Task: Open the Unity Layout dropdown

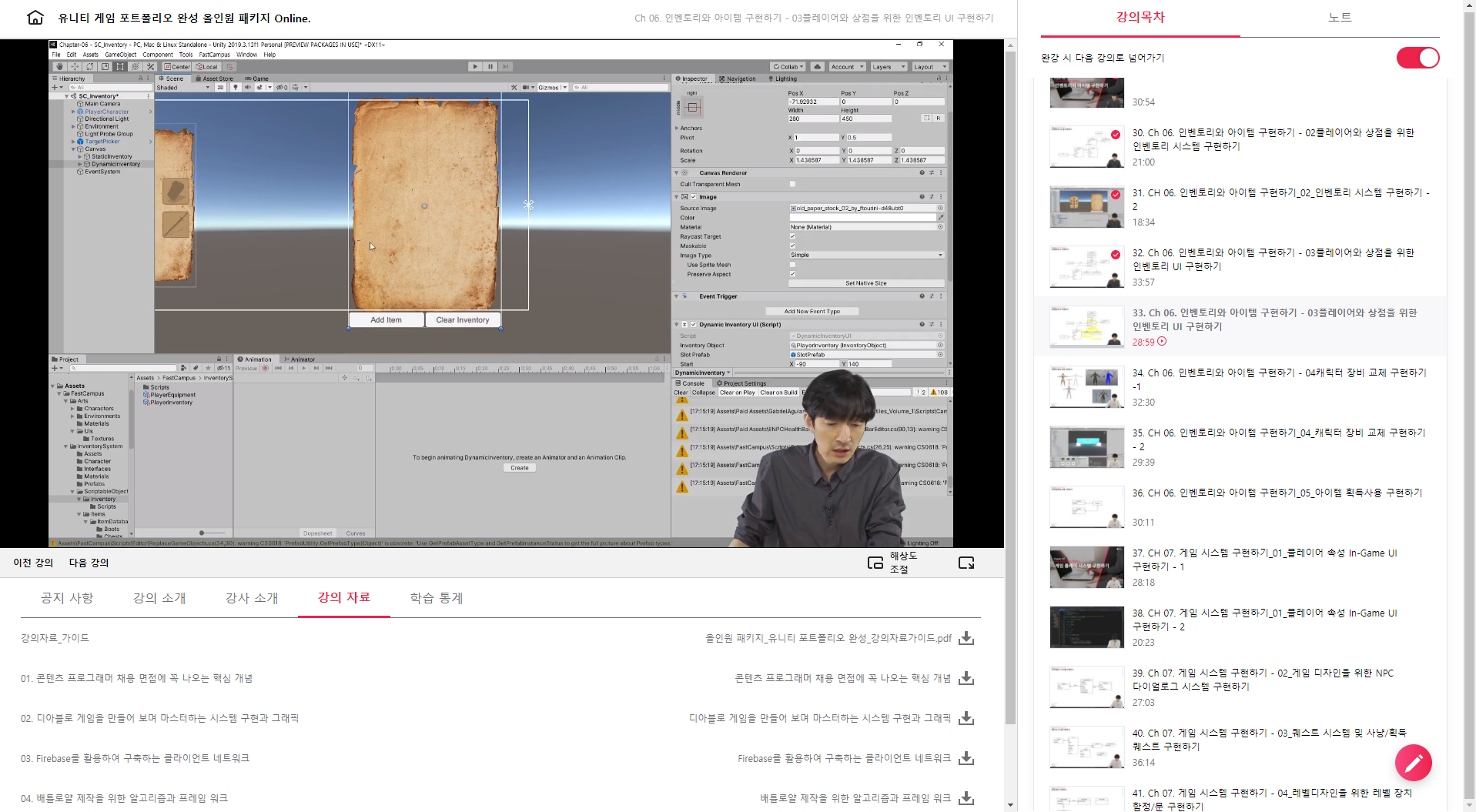Action: 929,67
